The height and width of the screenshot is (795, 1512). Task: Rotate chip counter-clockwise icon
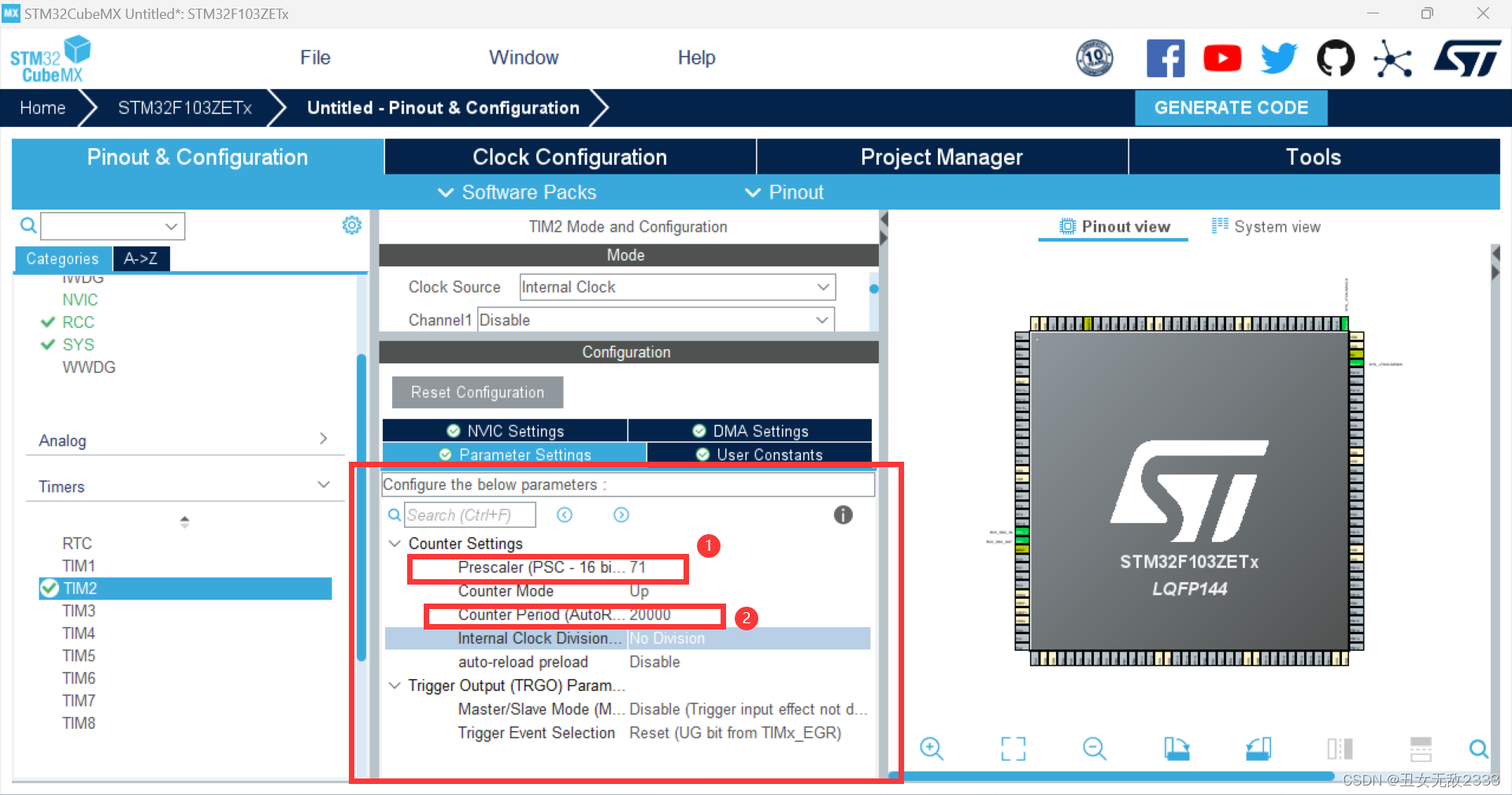click(x=1258, y=749)
